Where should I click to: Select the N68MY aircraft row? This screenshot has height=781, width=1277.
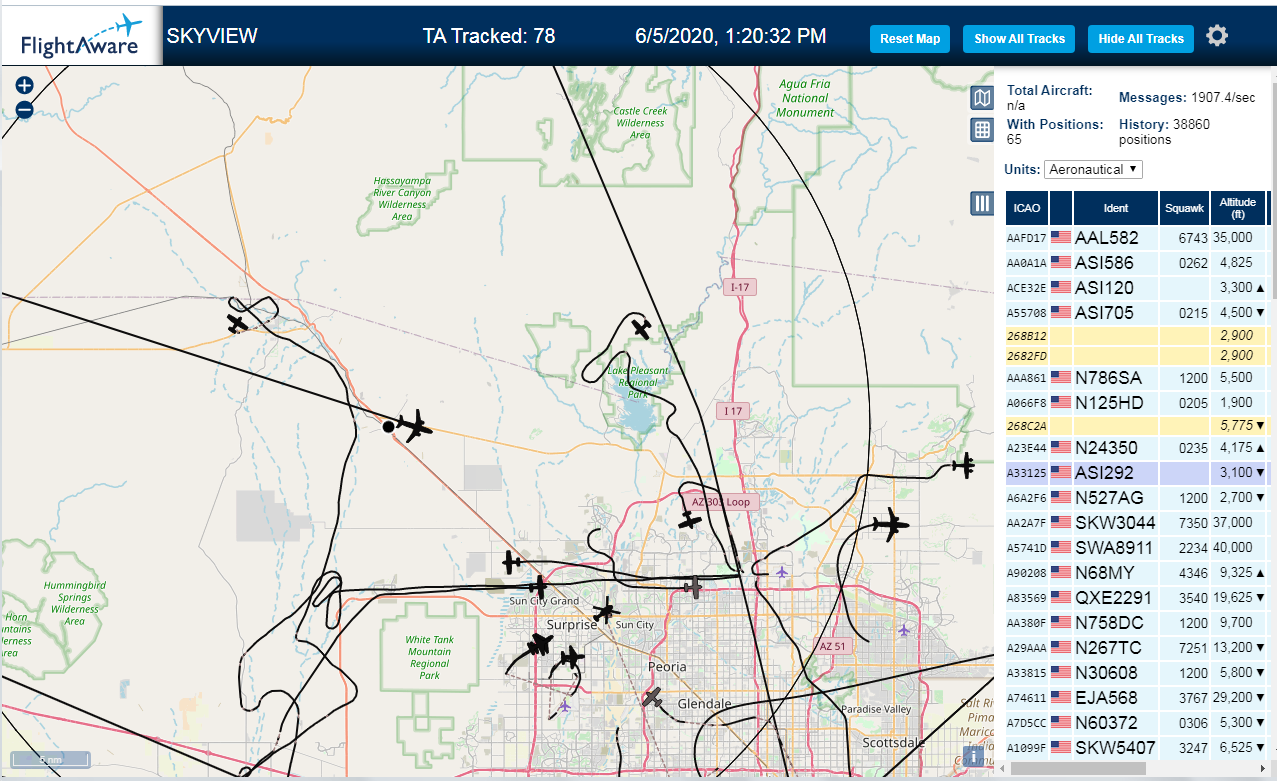pyautogui.click(x=1139, y=573)
